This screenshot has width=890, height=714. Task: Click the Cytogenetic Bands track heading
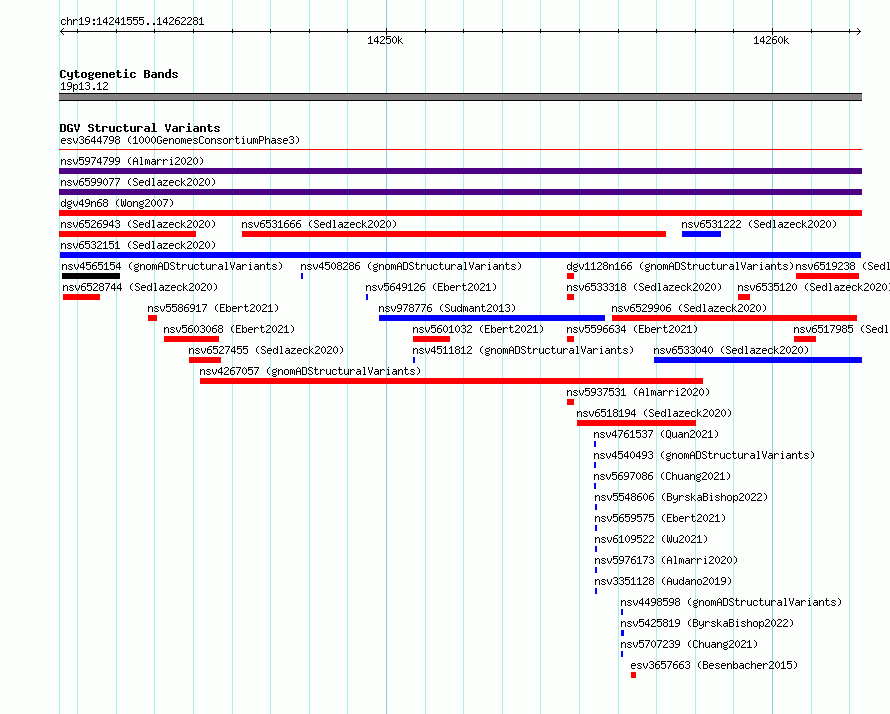[119, 74]
